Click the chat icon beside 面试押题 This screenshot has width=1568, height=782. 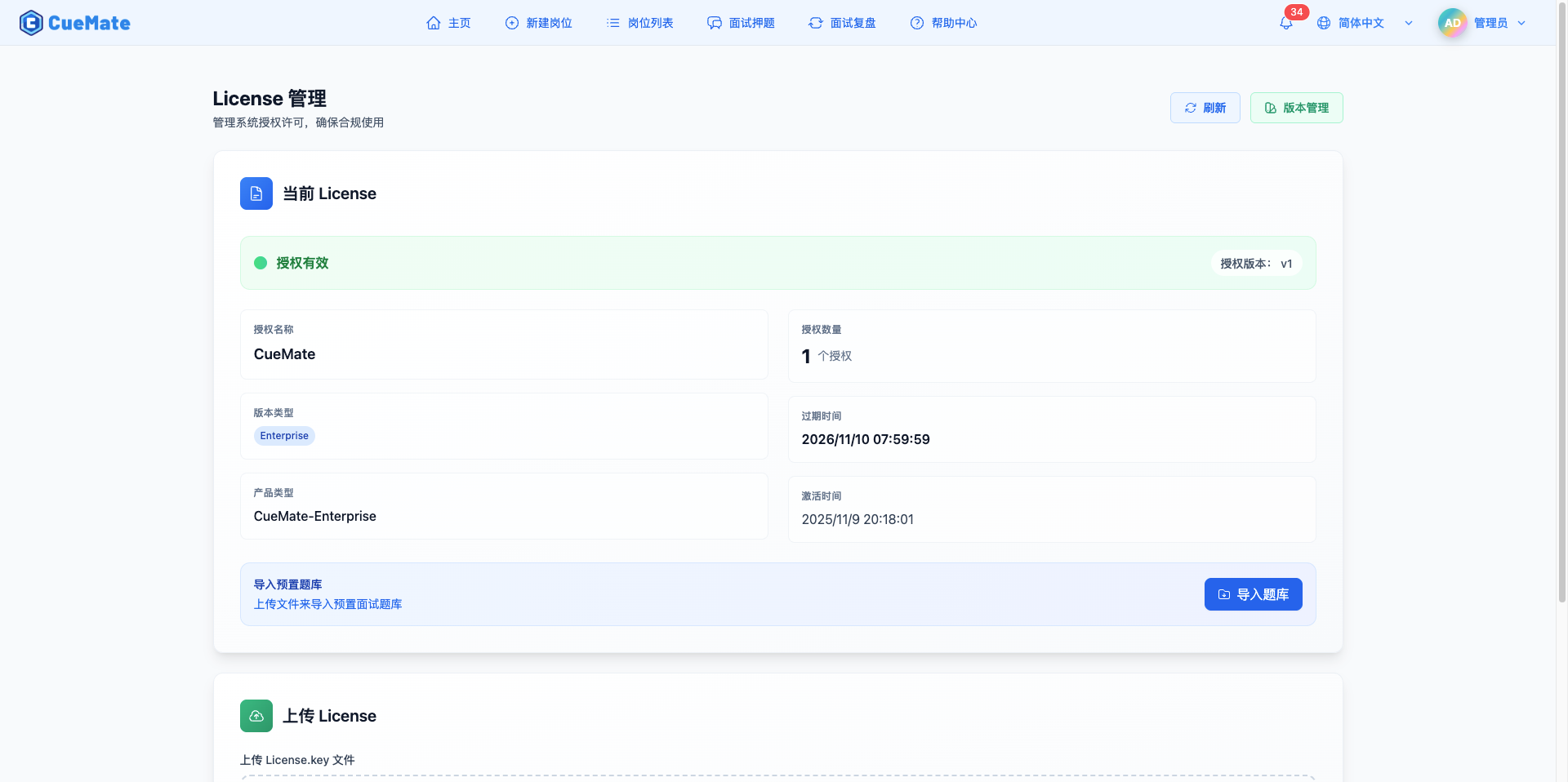coord(714,23)
